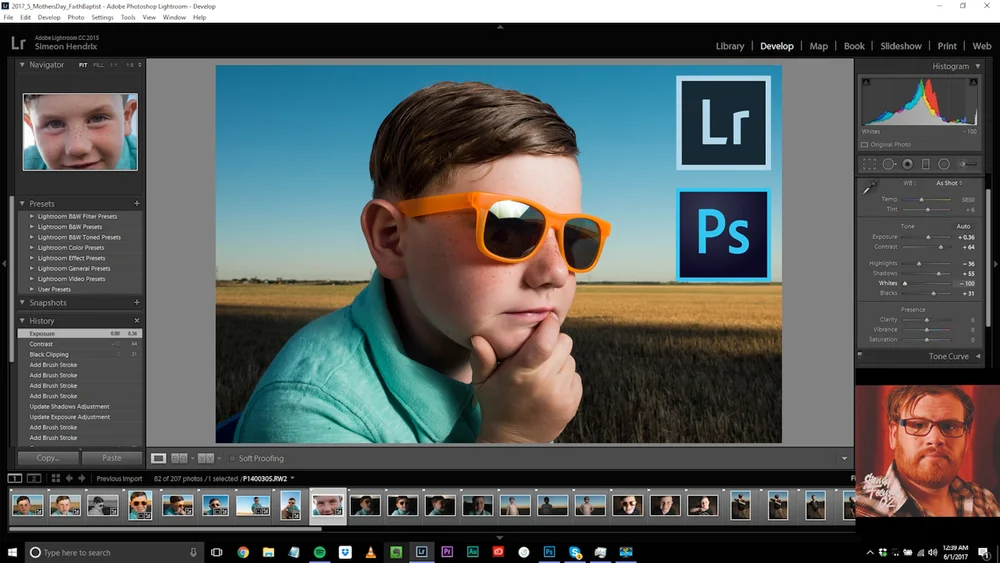Switch to Before/After Y|Y view icon
The width and height of the screenshot is (1000, 563).
click(206, 458)
